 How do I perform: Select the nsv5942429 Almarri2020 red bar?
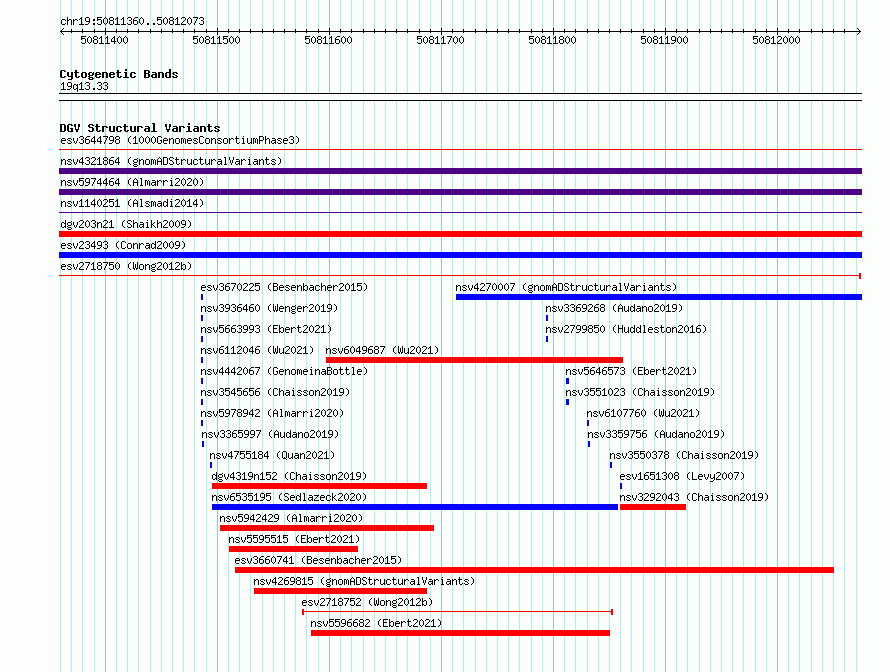tap(327, 528)
